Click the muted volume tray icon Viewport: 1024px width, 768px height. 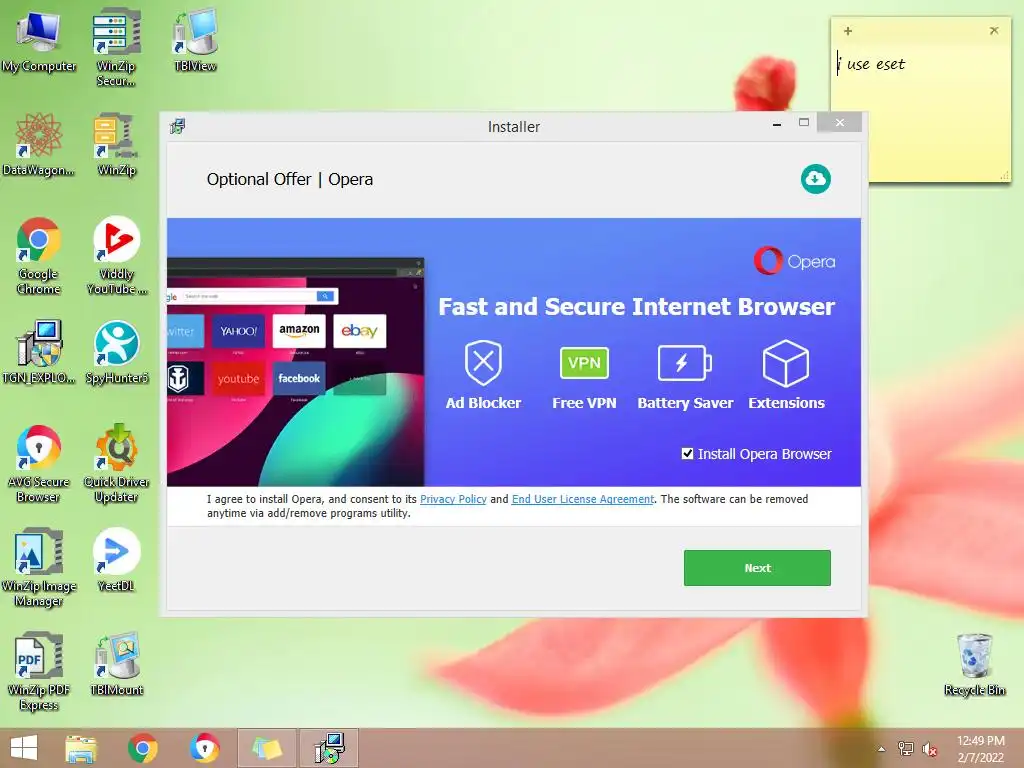tap(930, 749)
